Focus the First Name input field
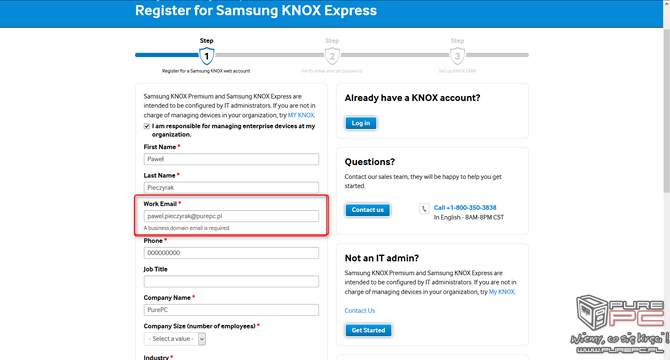The image size is (670, 360). pos(231,159)
